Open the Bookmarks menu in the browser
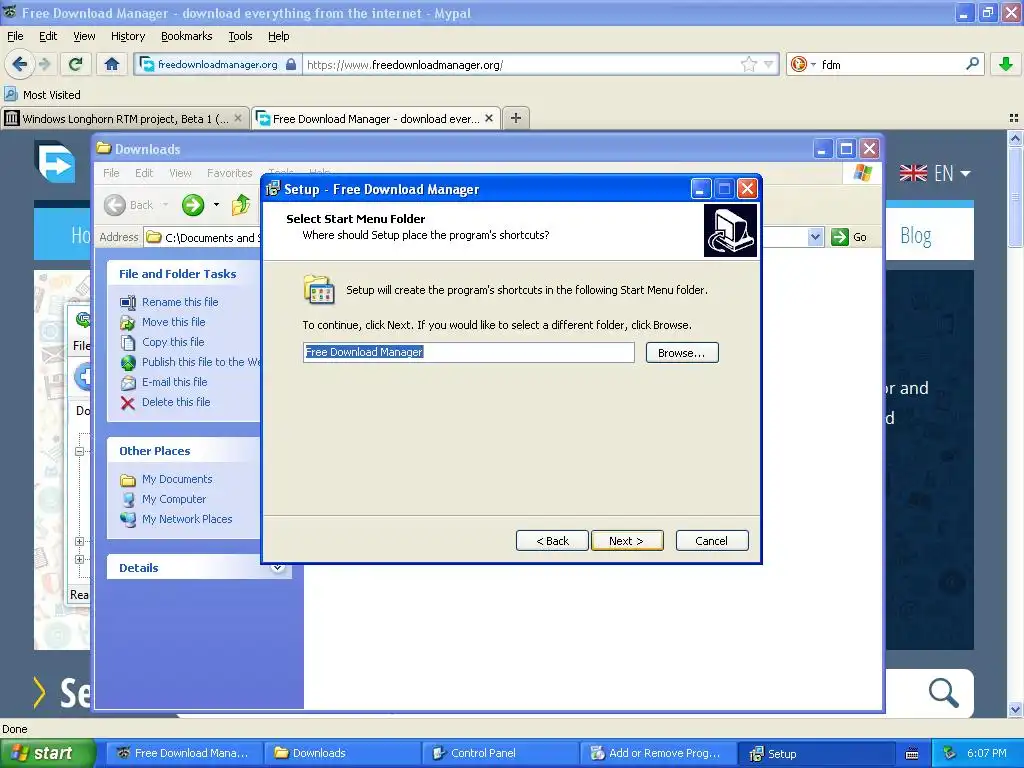 tap(186, 36)
